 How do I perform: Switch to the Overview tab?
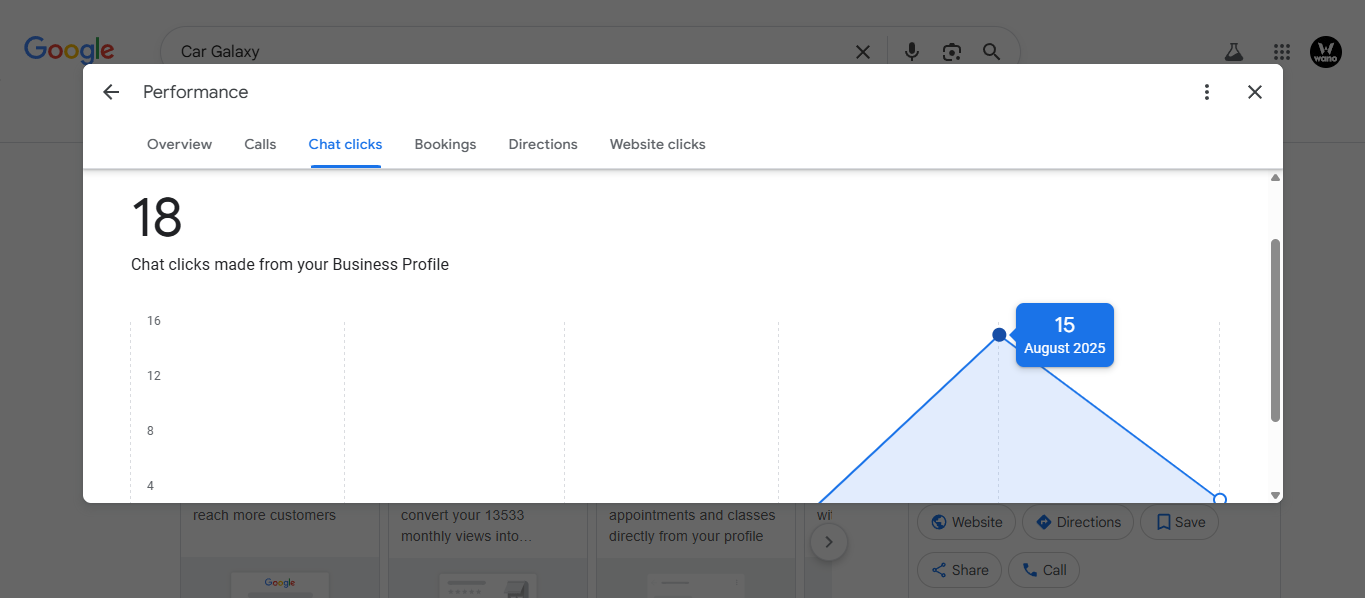pos(179,144)
